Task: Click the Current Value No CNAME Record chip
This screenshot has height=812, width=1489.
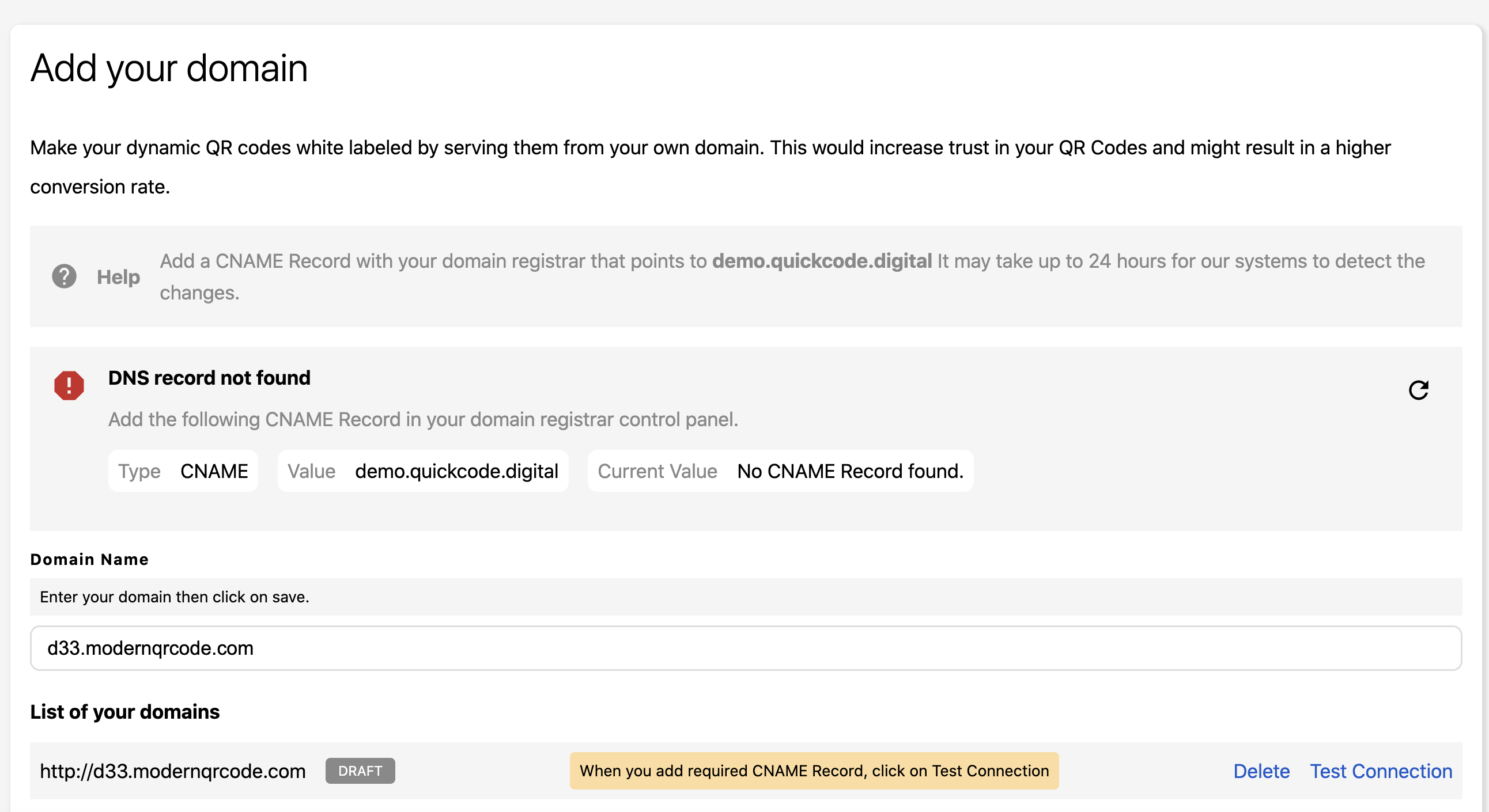Action: point(780,471)
